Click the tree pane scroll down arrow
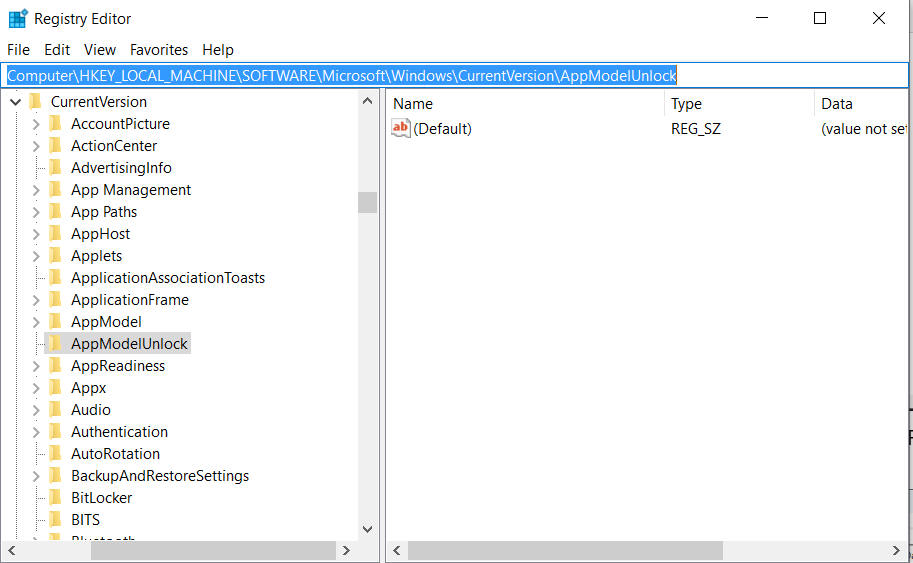913x563 pixels. click(367, 529)
